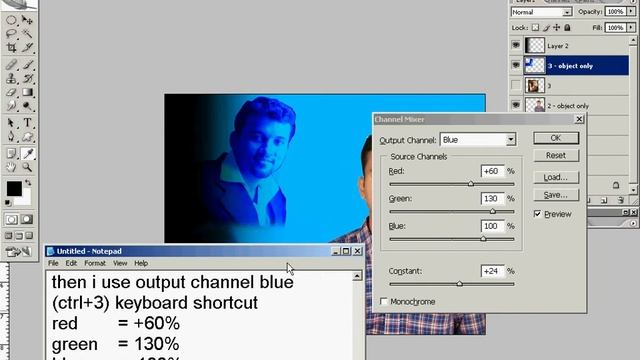This screenshot has width=640, height=360.
Task: Select the Eyedropper tool
Action: click(x=27, y=153)
